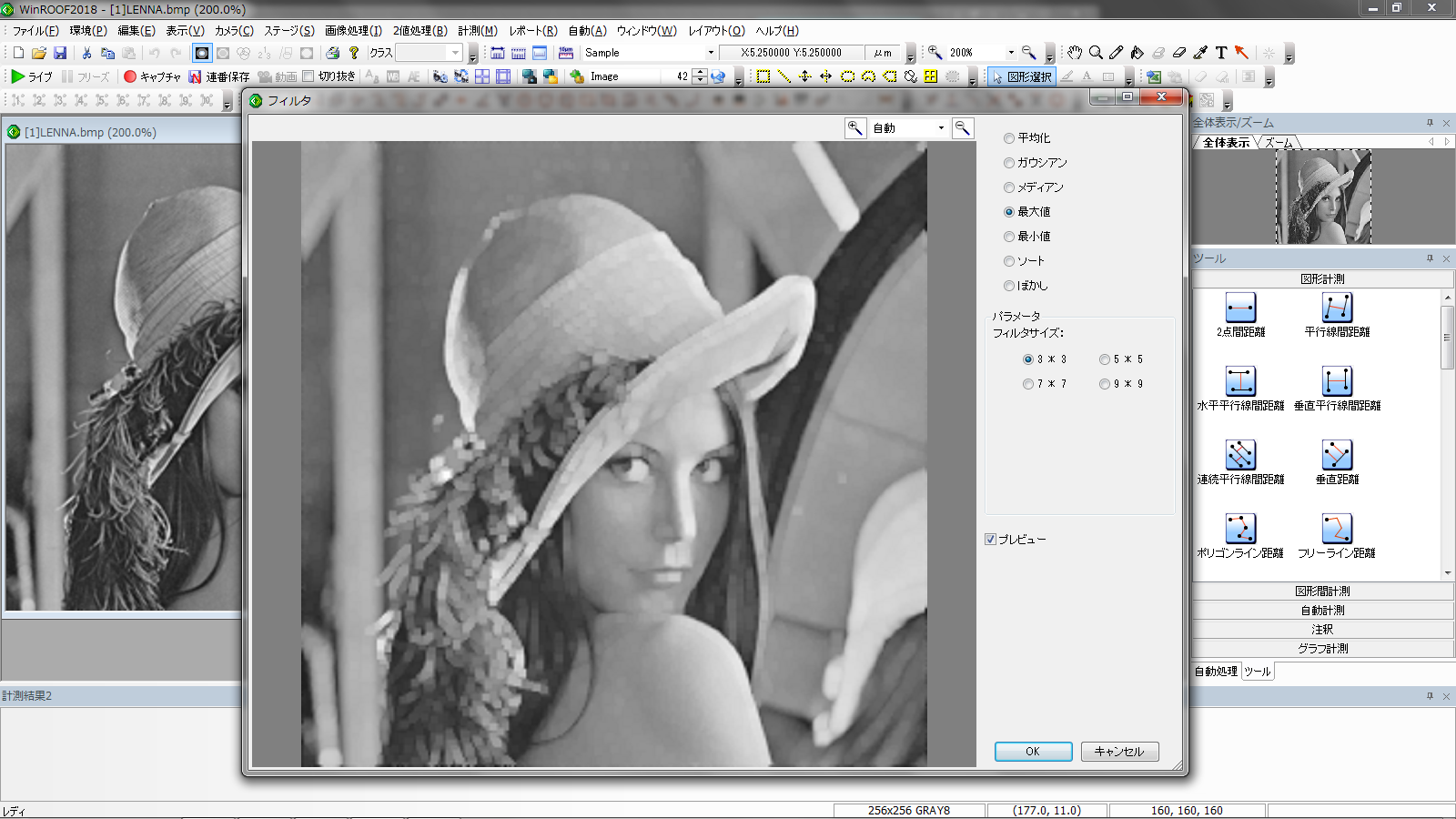Select the Text (T) tool
The width and height of the screenshot is (1456, 819).
click(x=1221, y=53)
